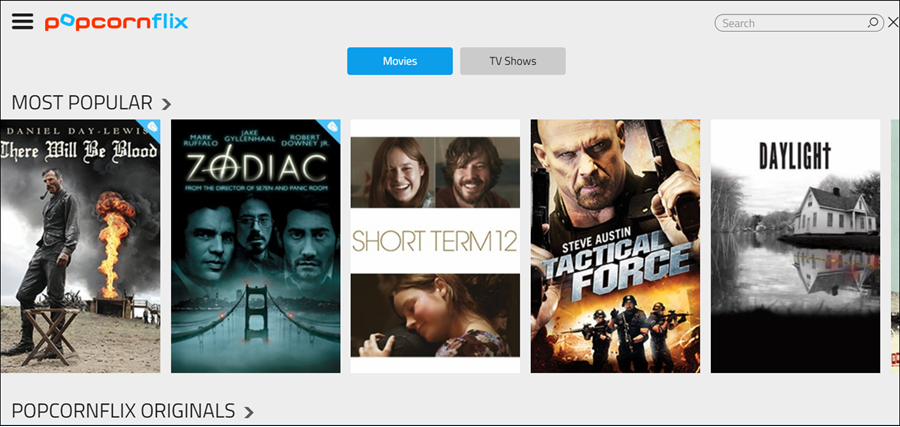Click corner badge on There Will Be Blood

pyautogui.click(x=152, y=127)
